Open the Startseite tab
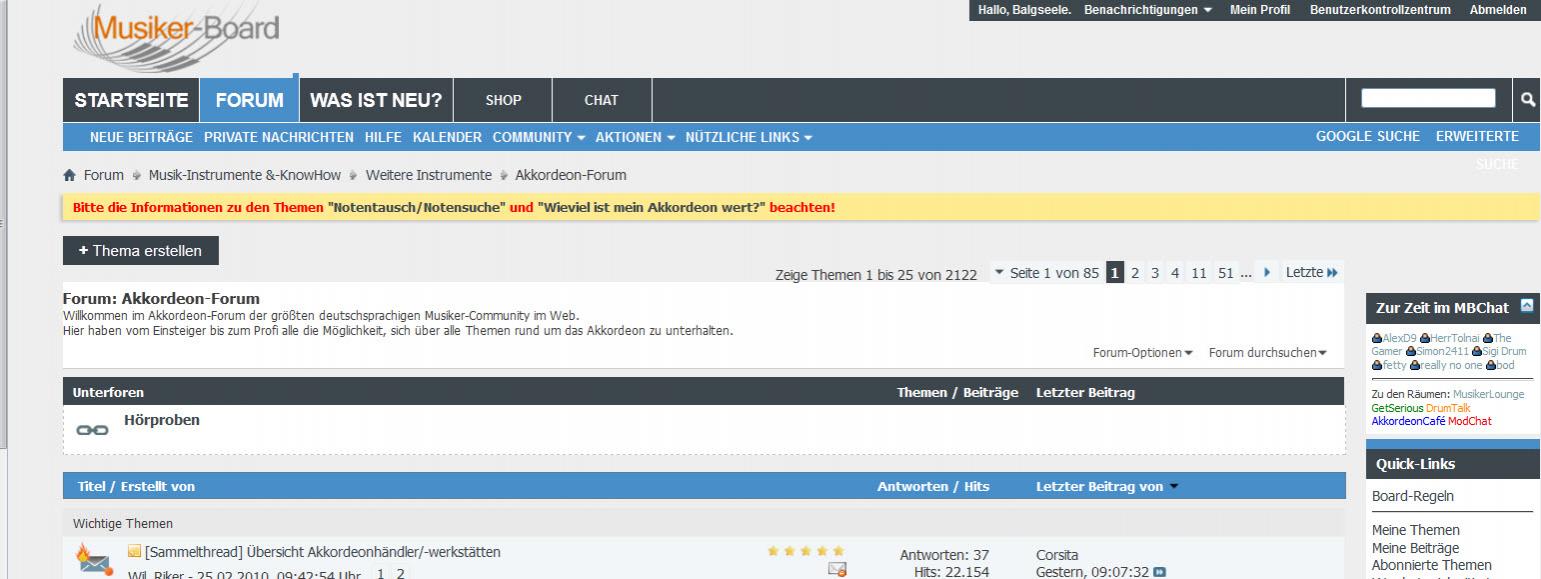Image resolution: width=1541 pixels, height=579 pixels. click(x=131, y=100)
